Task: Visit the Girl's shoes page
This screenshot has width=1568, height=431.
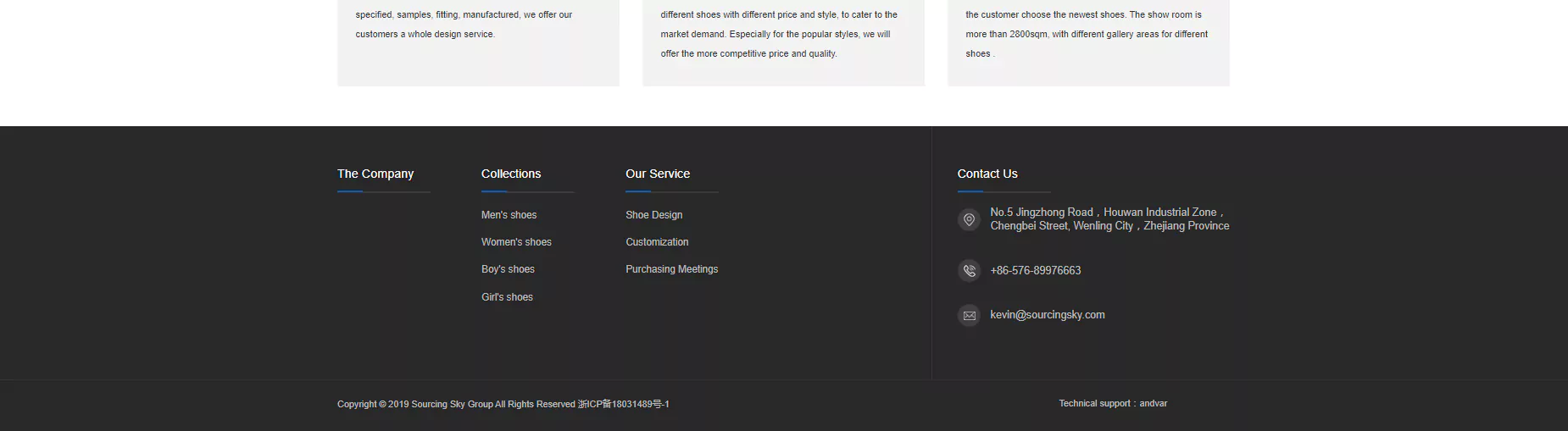Action: click(507, 297)
